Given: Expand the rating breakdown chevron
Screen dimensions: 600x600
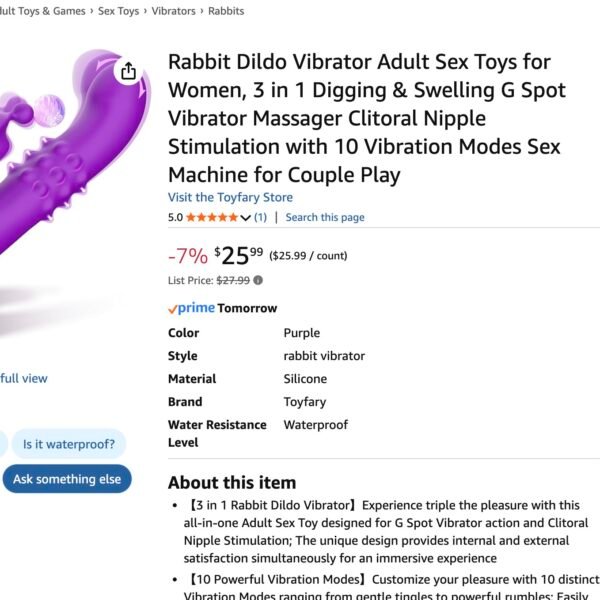Looking at the screenshot, I should [245, 218].
